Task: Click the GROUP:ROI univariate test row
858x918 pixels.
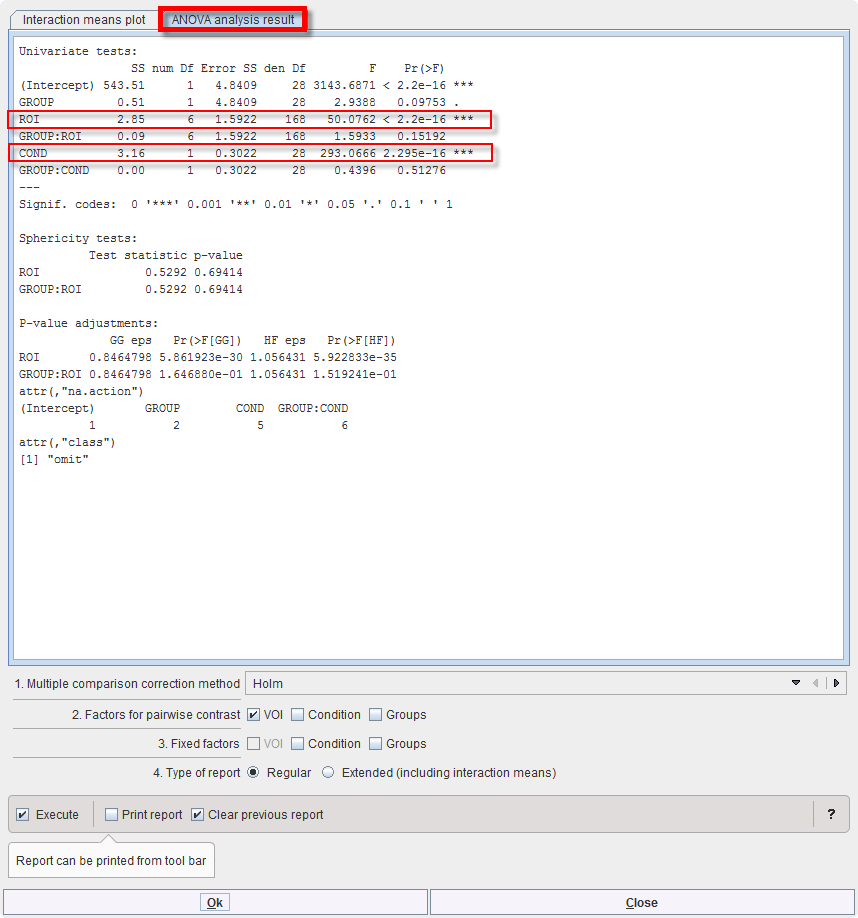Action: click(x=232, y=136)
